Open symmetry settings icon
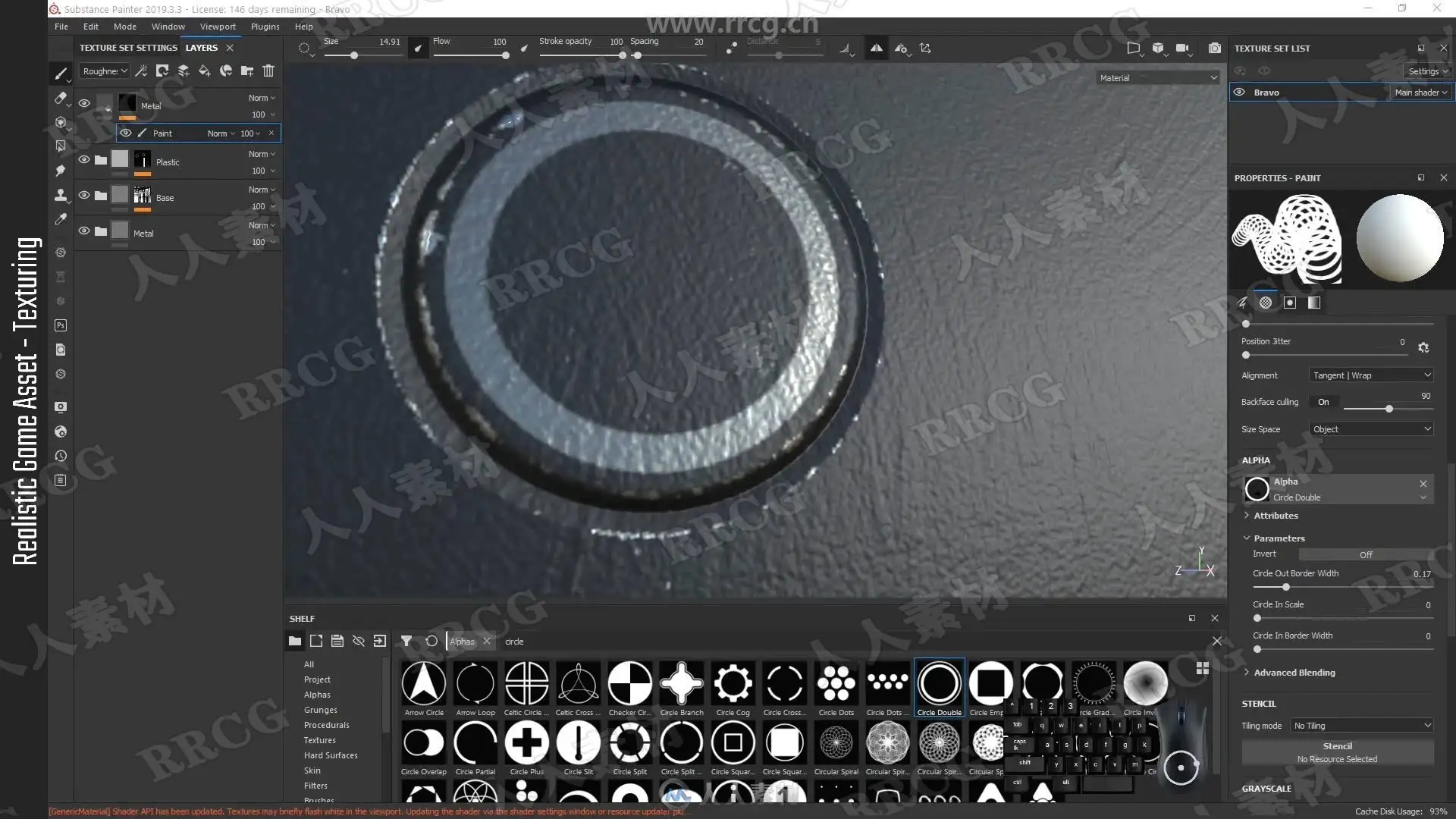The height and width of the screenshot is (819, 1456). 902,49
